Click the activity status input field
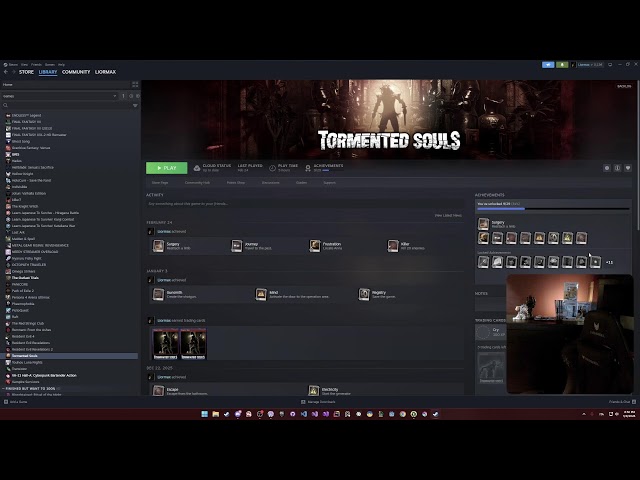The height and width of the screenshot is (480, 640). 305,204
